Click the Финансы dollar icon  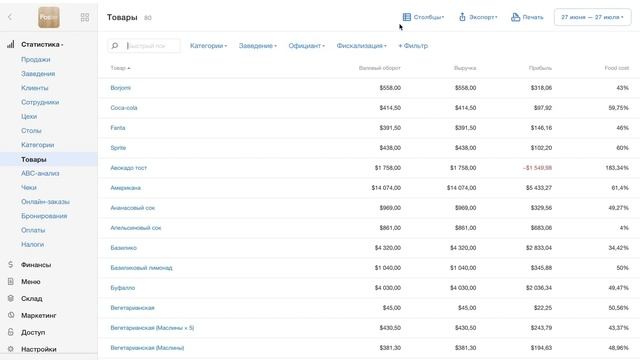11,264
